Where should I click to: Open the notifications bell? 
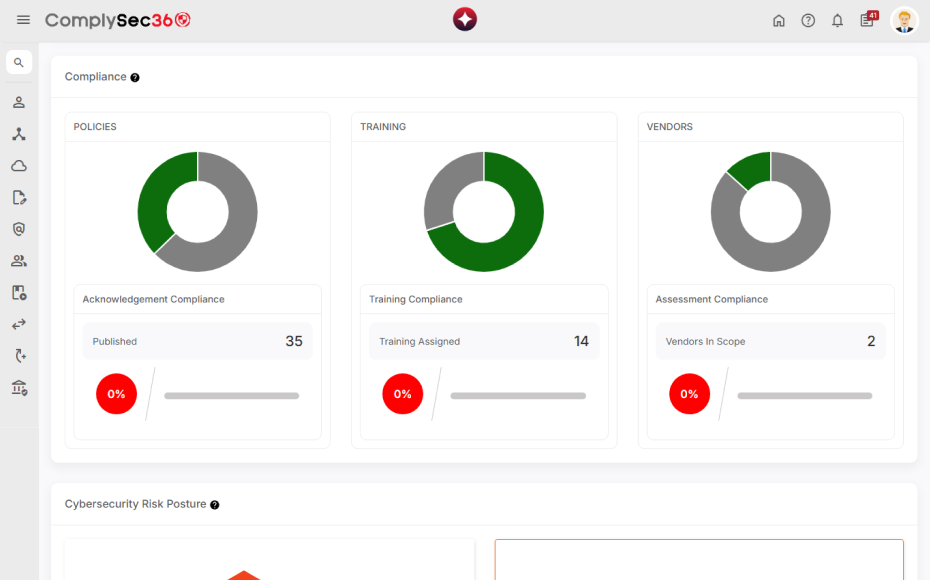[x=837, y=21]
